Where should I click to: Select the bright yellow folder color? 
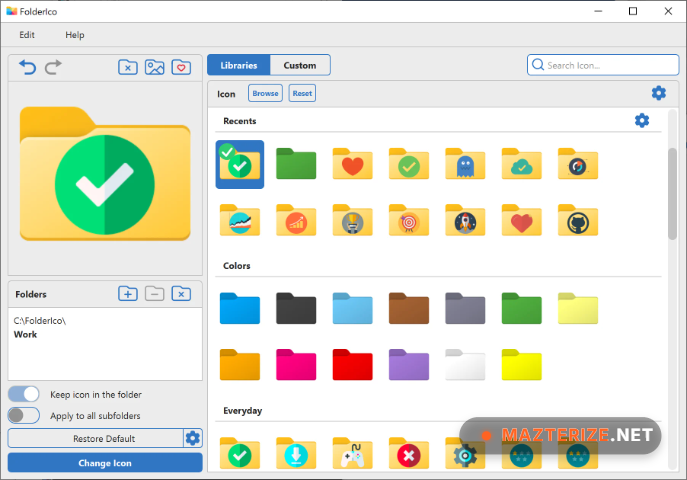tap(521, 365)
